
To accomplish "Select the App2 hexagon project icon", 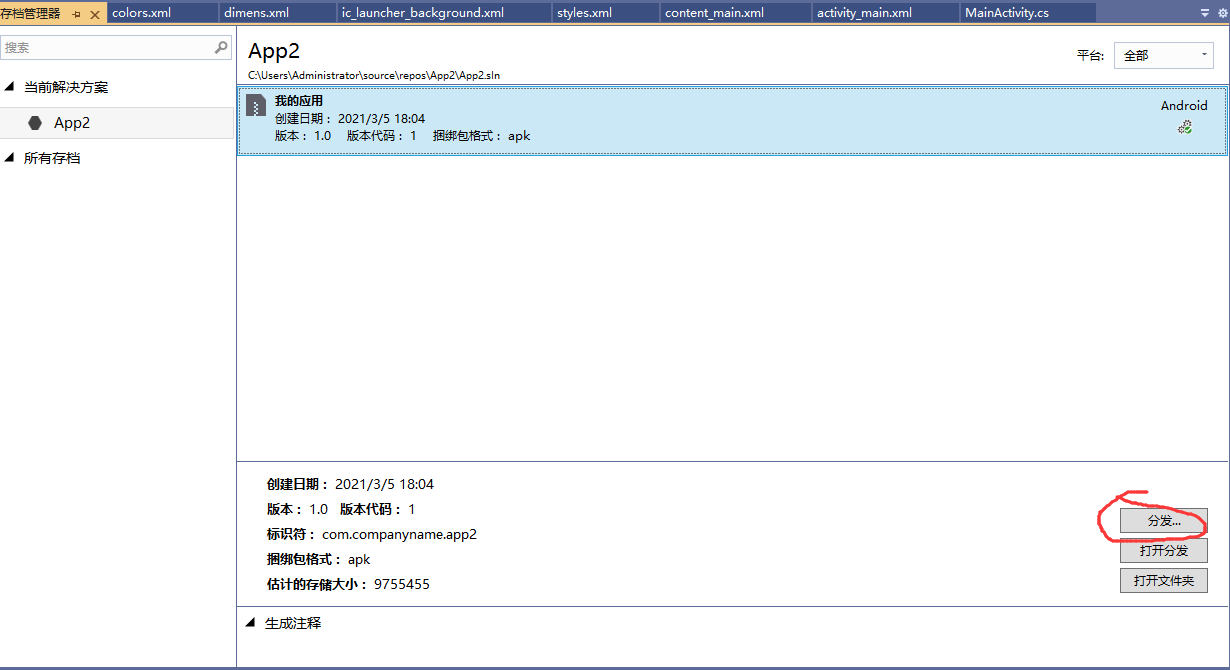I will pyautogui.click(x=33, y=122).
